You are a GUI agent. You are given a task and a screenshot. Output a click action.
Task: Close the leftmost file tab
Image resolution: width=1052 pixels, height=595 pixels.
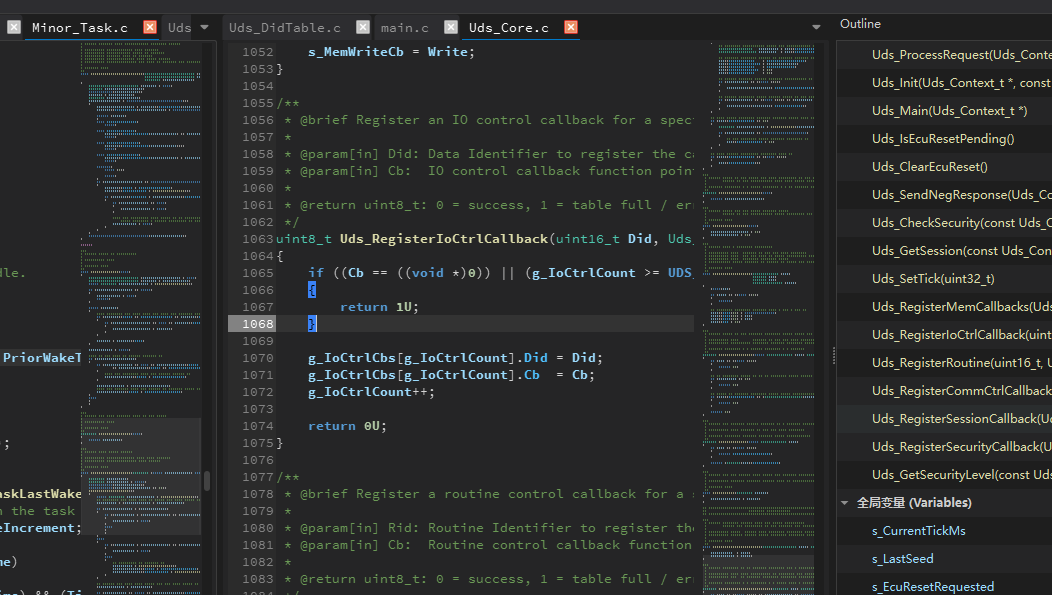(x=13, y=28)
